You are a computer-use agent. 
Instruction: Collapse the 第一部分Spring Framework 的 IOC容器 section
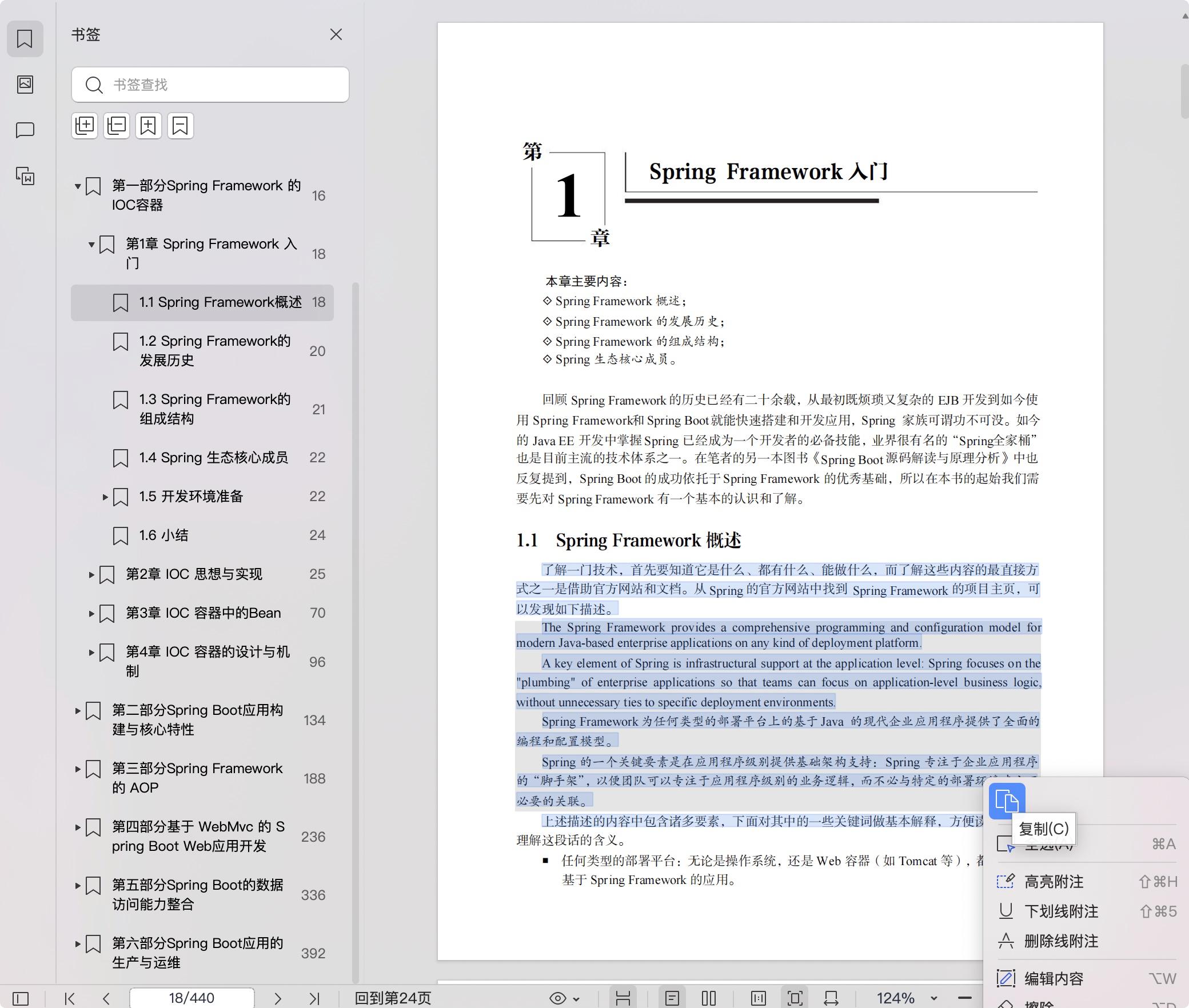(x=78, y=186)
